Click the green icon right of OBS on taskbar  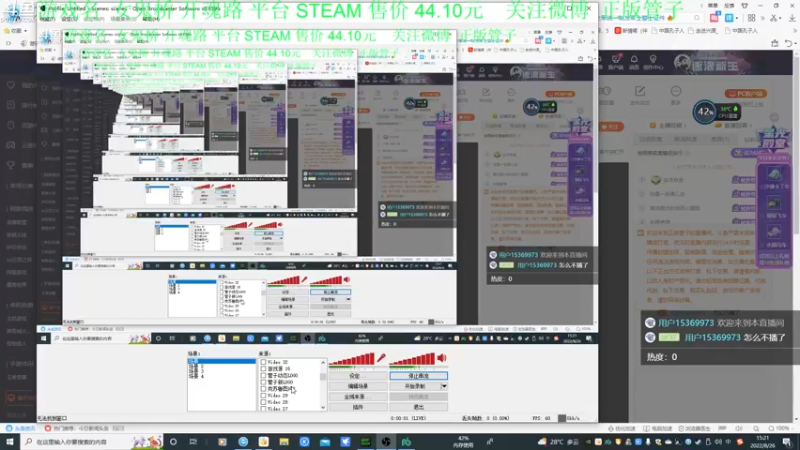coord(406,442)
